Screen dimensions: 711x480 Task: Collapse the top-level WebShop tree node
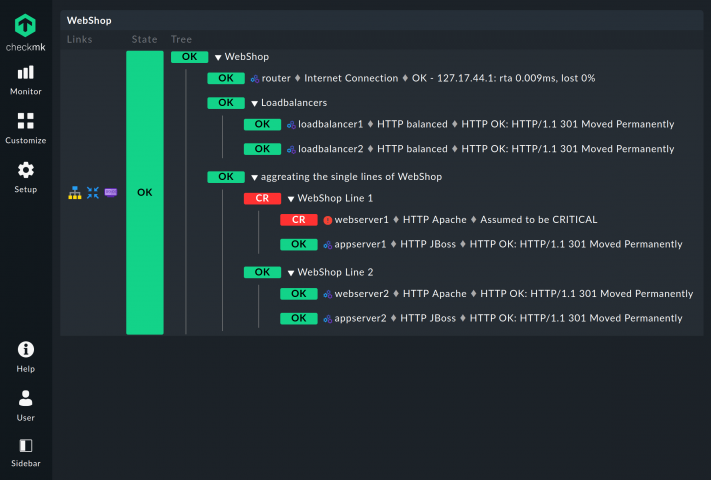(x=218, y=58)
